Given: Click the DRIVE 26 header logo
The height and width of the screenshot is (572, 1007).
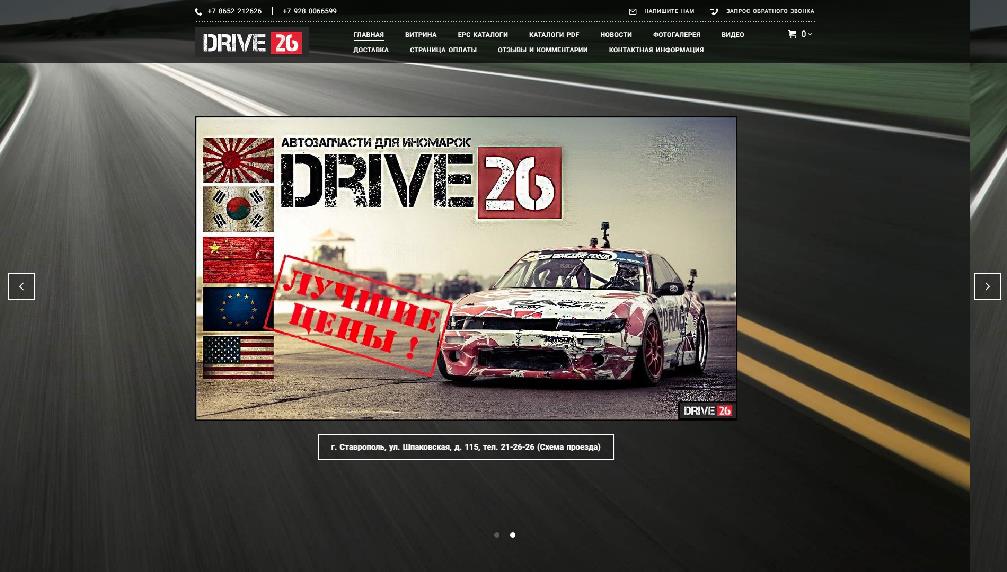Looking at the screenshot, I should point(252,43).
